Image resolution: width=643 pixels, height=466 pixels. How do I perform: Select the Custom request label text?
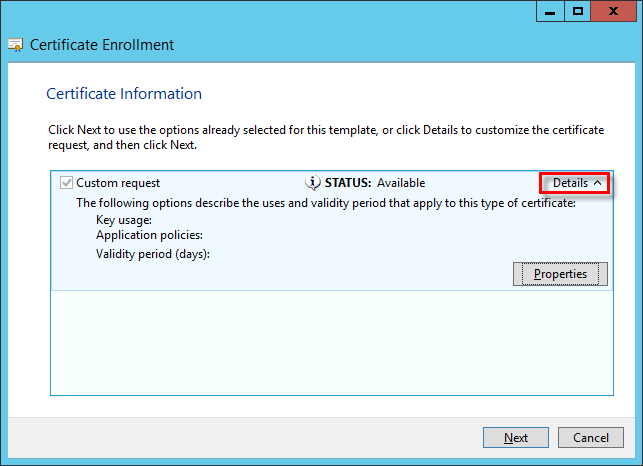click(118, 183)
